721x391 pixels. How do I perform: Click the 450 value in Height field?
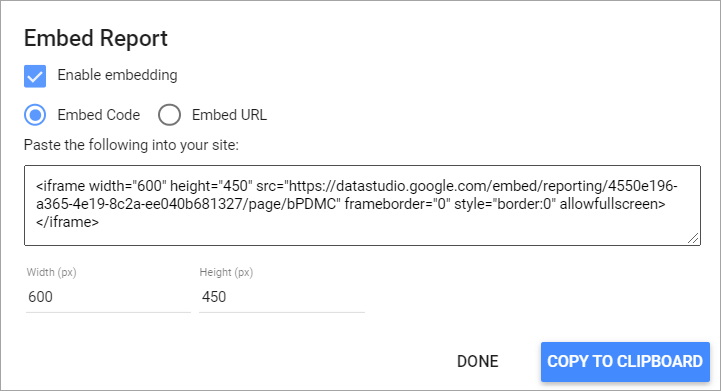point(214,297)
